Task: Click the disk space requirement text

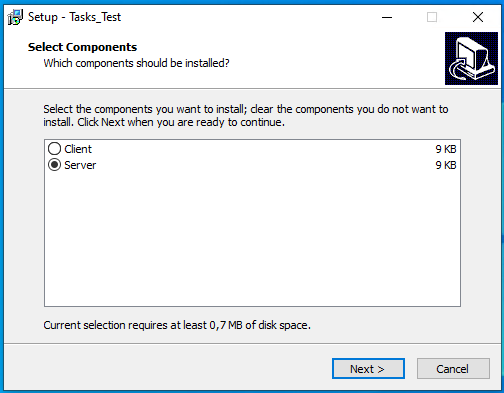Action: [x=177, y=325]
